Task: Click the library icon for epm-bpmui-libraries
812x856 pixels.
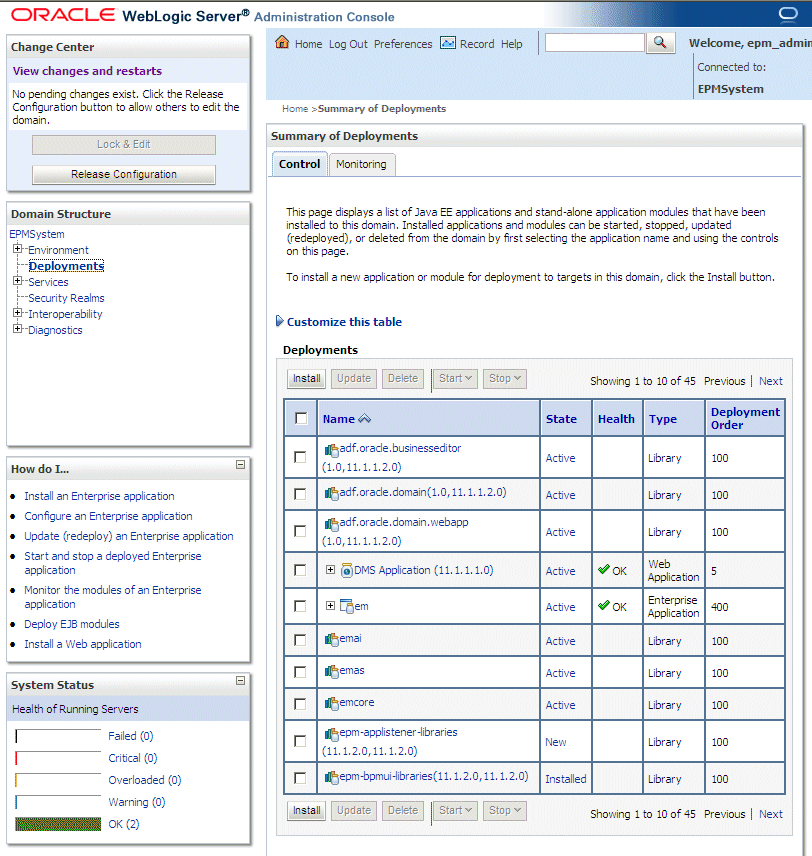Action: click(x=331, y=777)
